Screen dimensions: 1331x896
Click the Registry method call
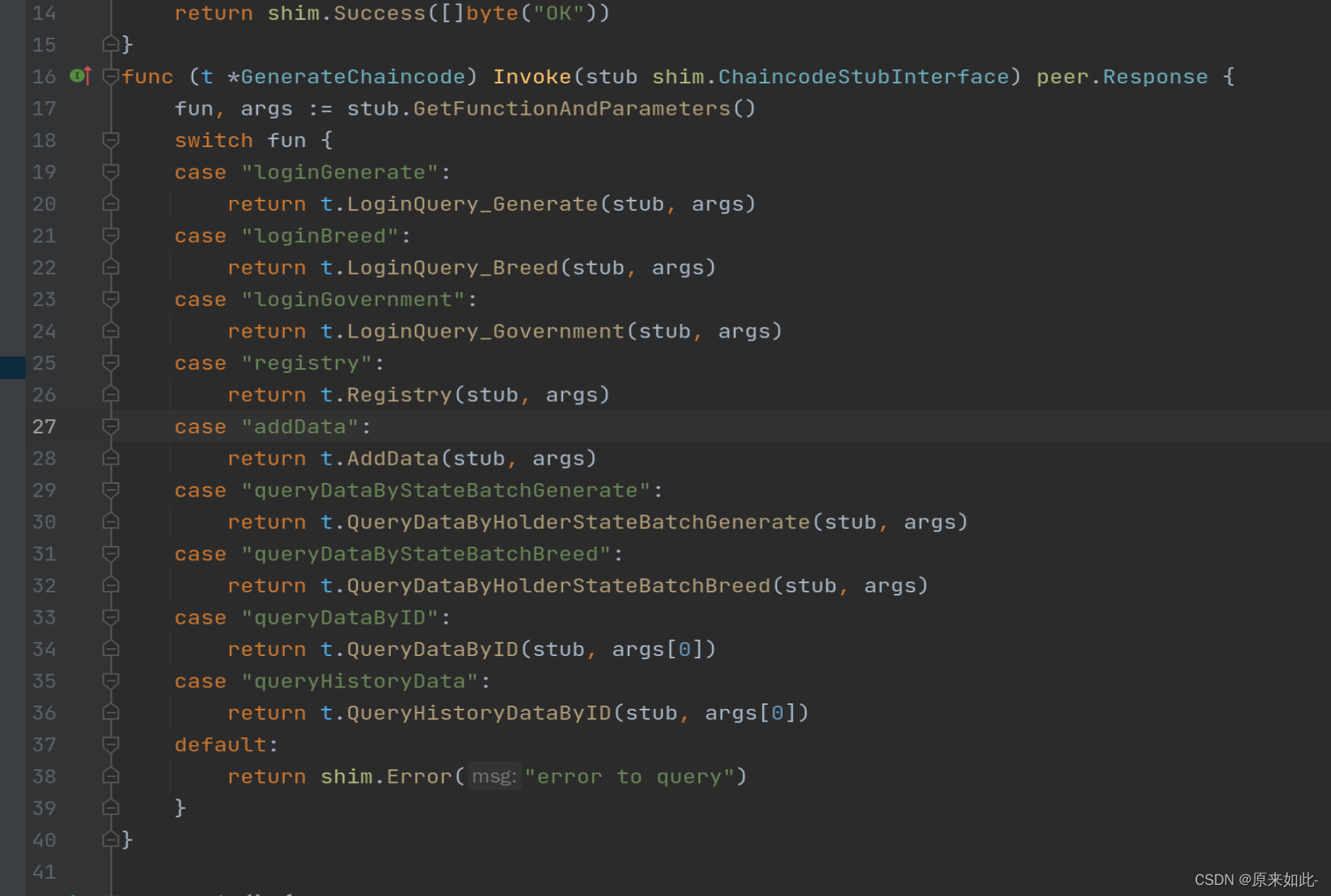400,395
